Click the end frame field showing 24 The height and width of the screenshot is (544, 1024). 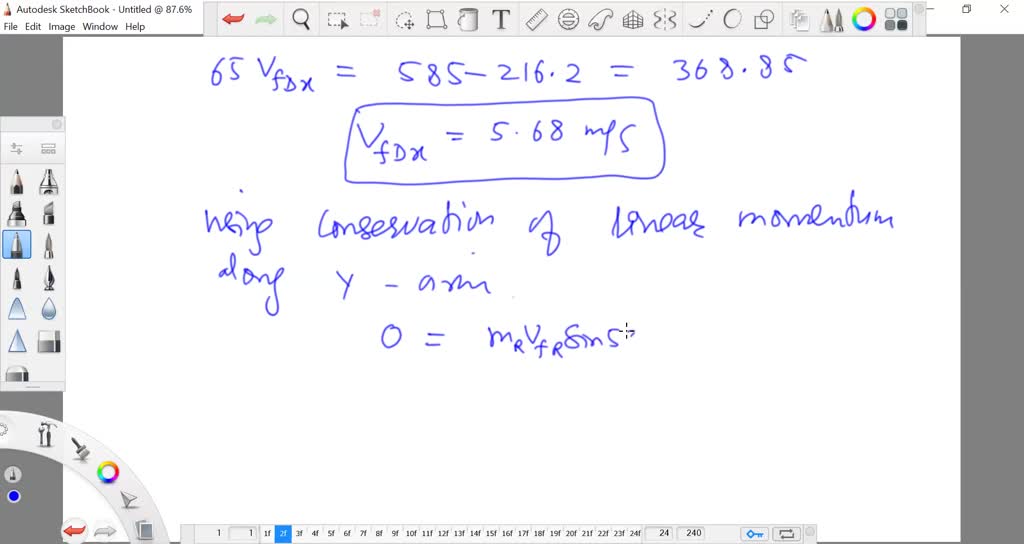coord(659,534)
